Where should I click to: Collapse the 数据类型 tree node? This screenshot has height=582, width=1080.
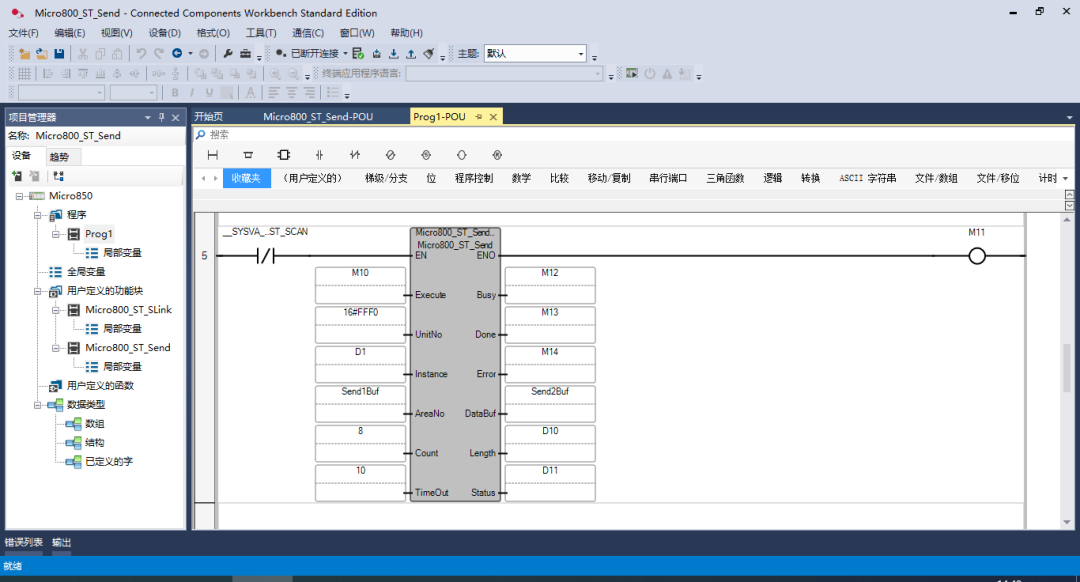tap(38, 405)
